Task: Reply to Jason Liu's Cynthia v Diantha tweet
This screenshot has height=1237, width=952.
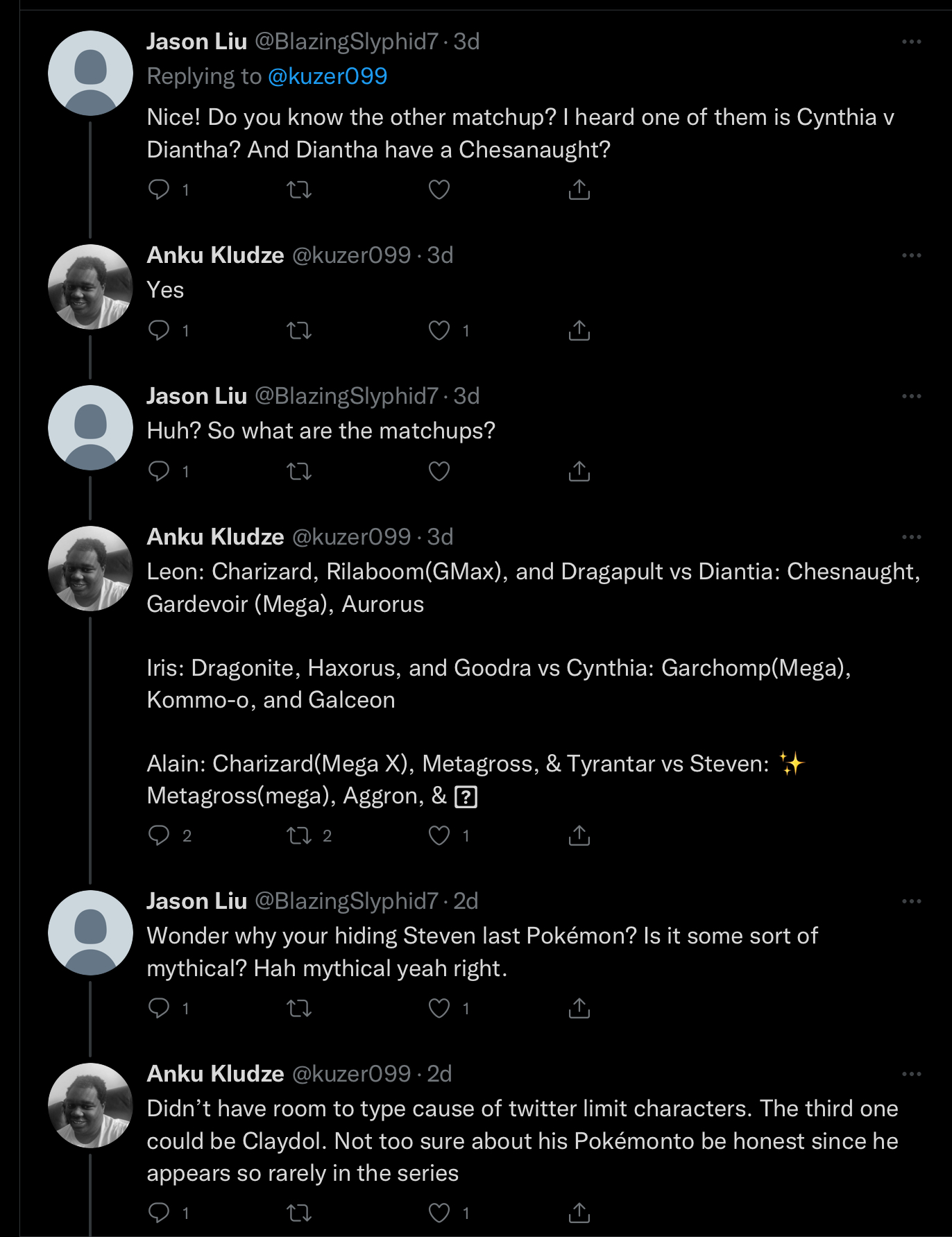Action: point(159,189)
